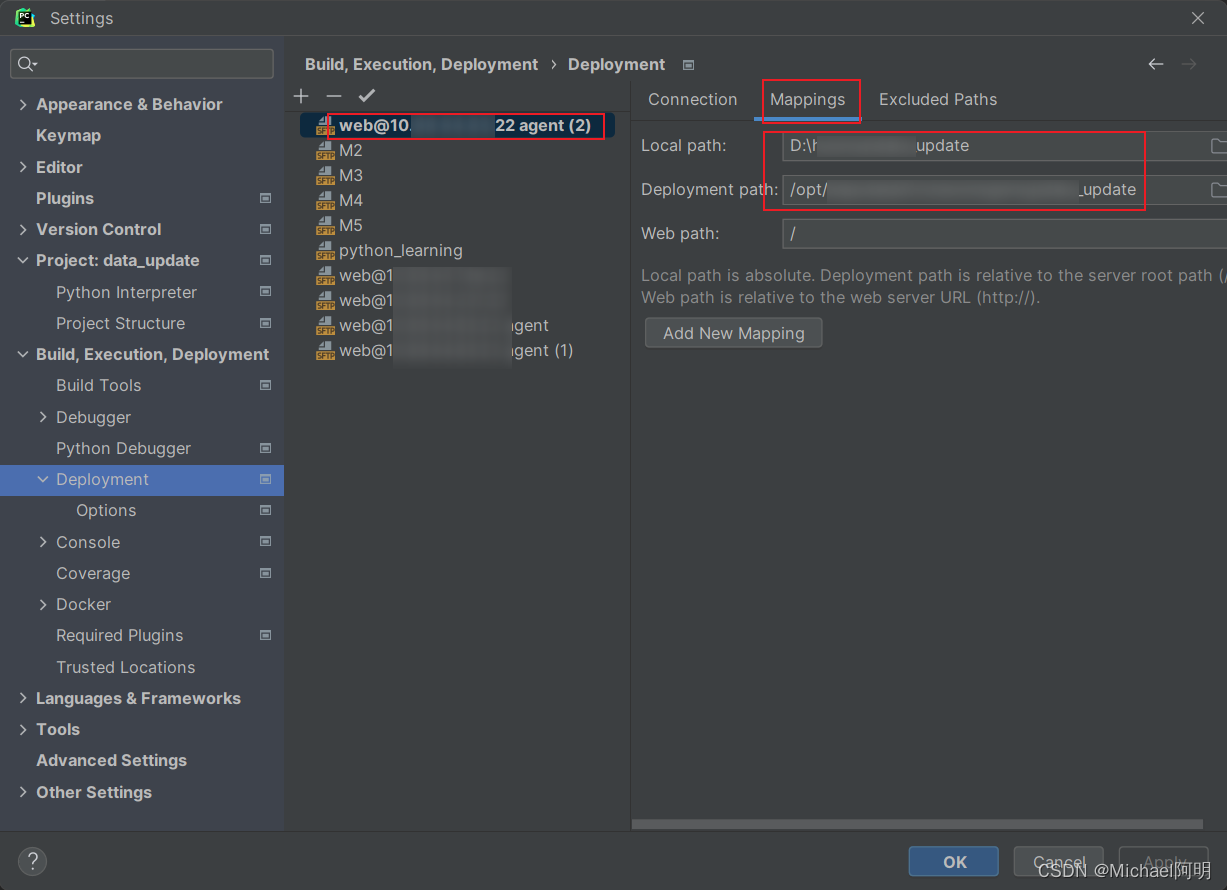
Task: Collapse Project: data_update section
Action: [x=23, y=260]
